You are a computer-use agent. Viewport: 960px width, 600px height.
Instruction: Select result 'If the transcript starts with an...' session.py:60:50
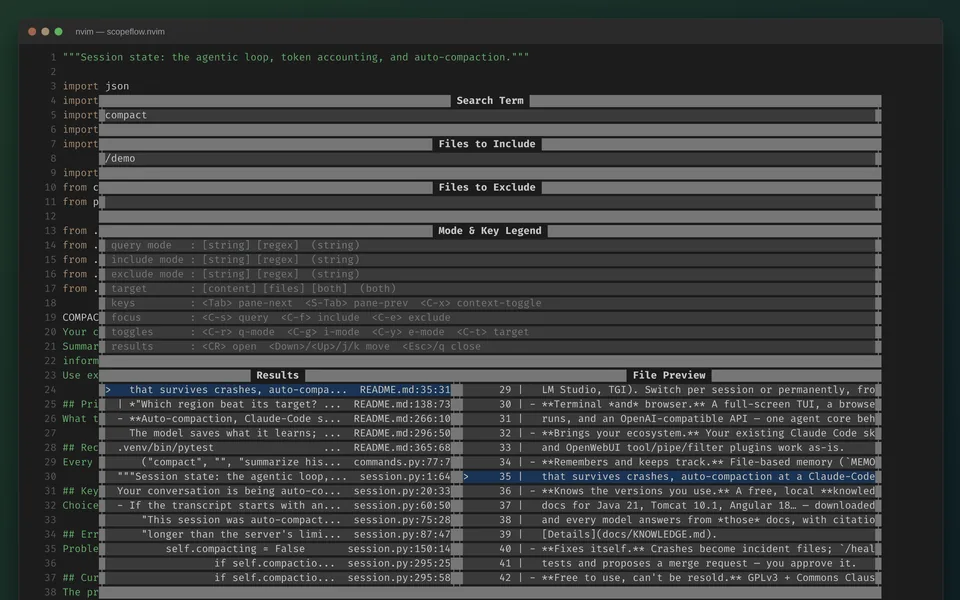pyautogui.click(x=278, y=506)
